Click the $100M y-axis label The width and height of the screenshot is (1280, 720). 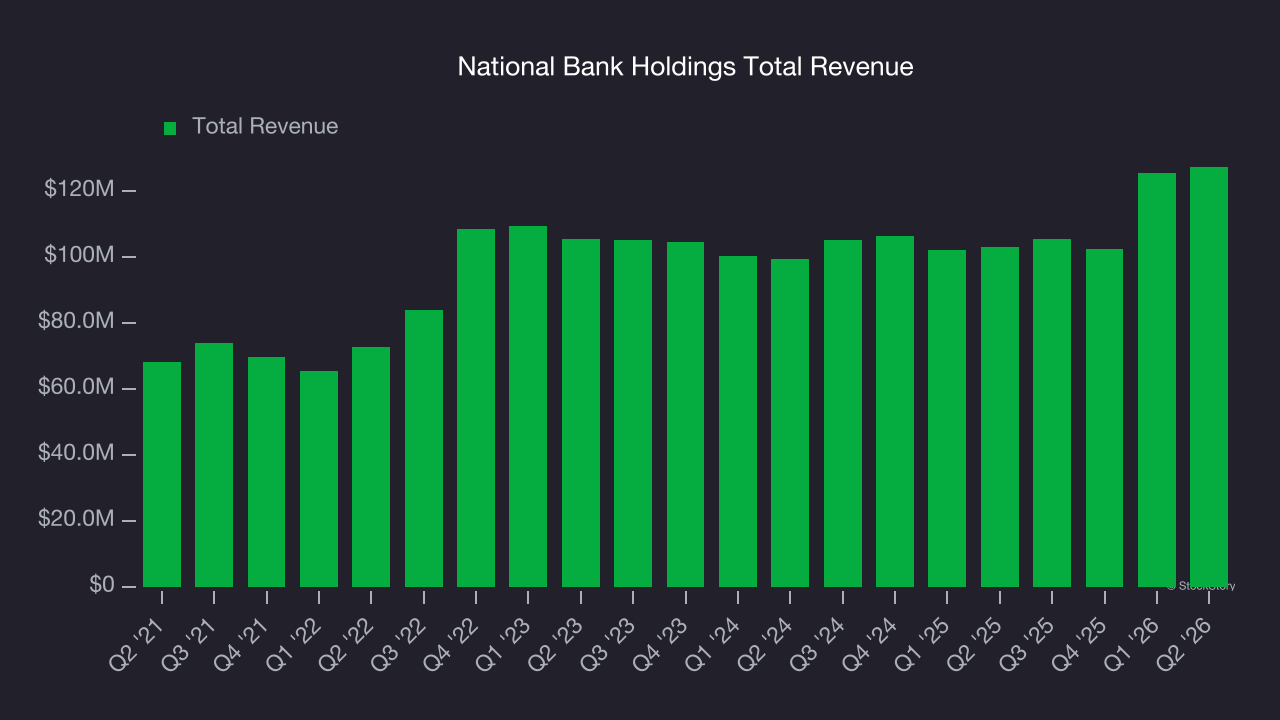coord(79,256)
